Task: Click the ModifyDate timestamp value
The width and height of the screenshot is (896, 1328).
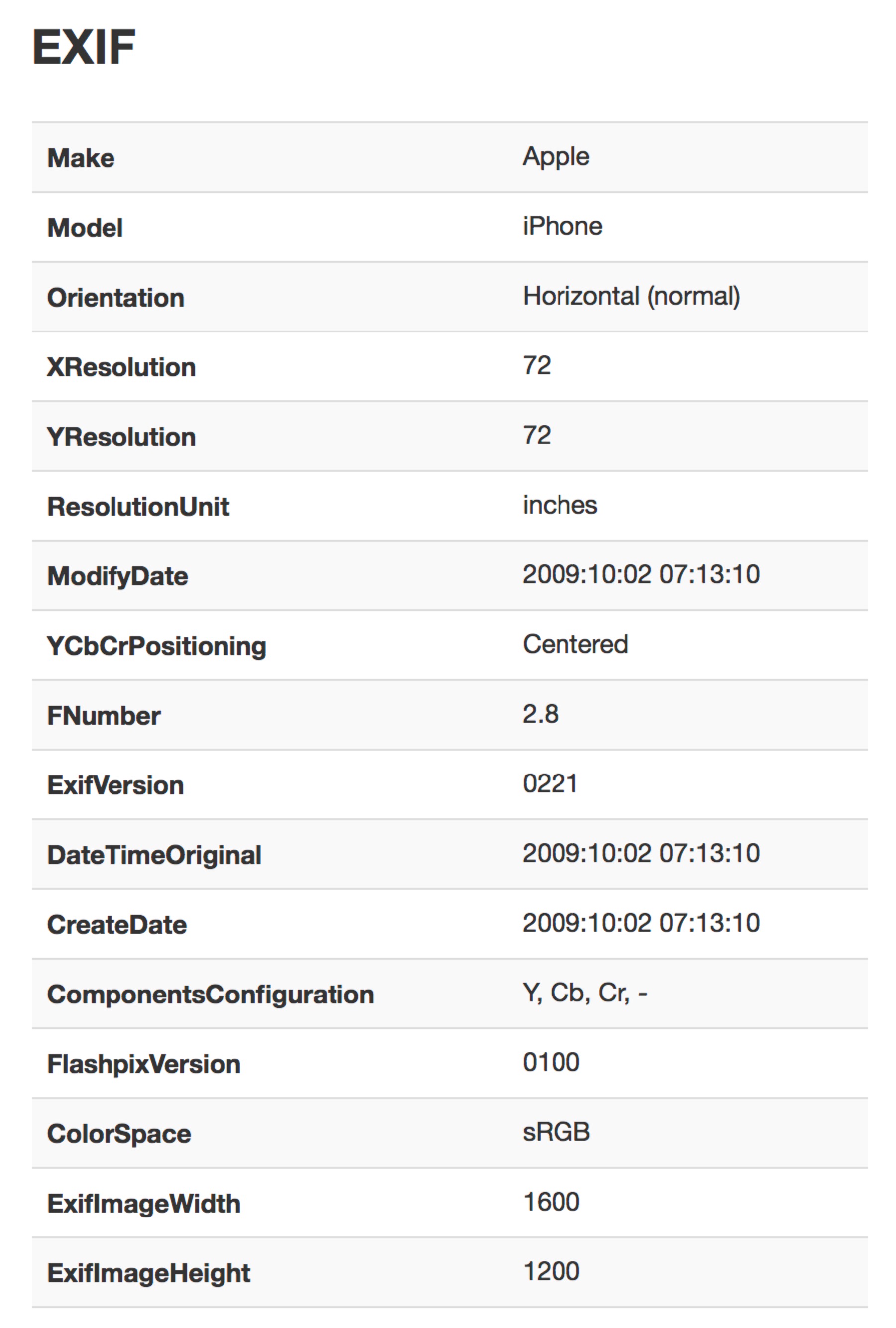Action: tap(641, 575)
